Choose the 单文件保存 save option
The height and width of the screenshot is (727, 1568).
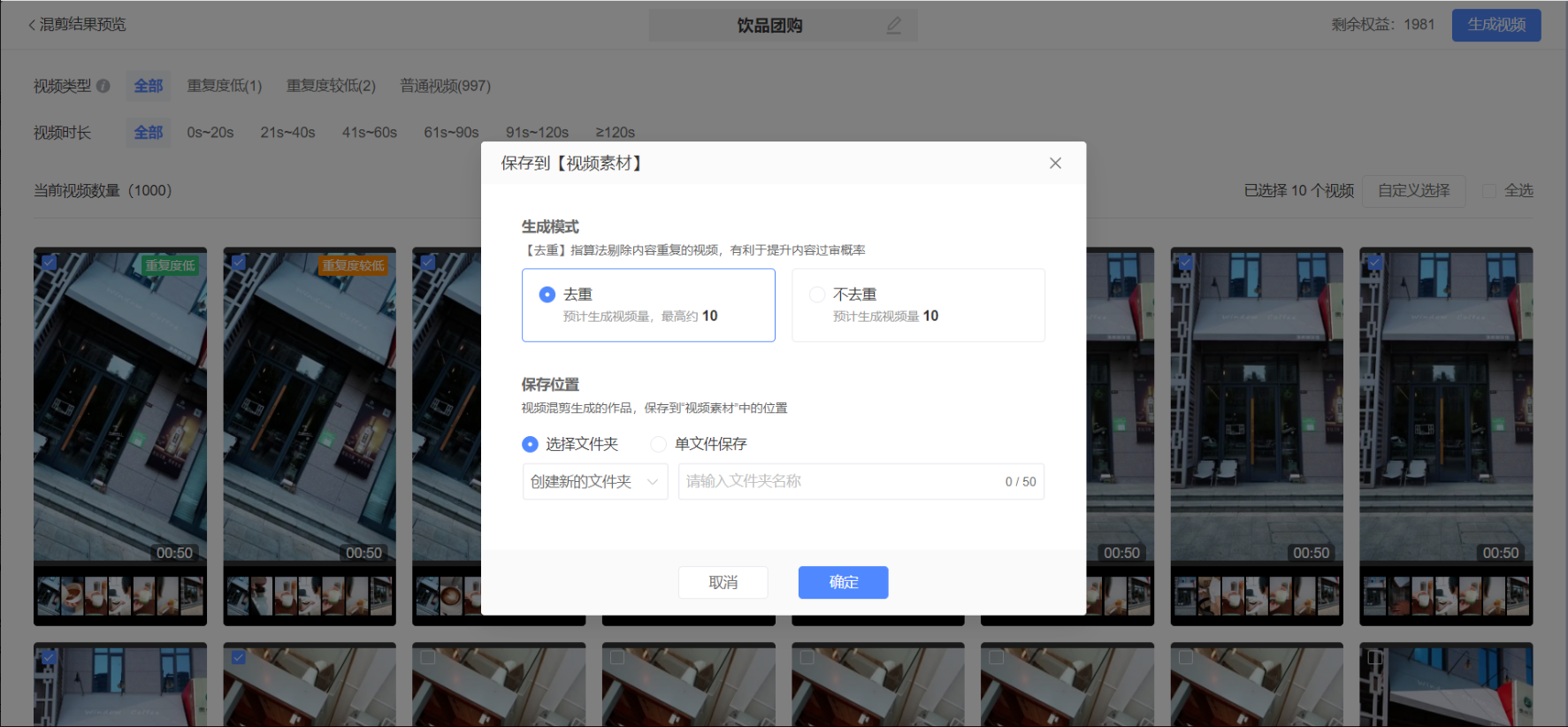[659, 444]
